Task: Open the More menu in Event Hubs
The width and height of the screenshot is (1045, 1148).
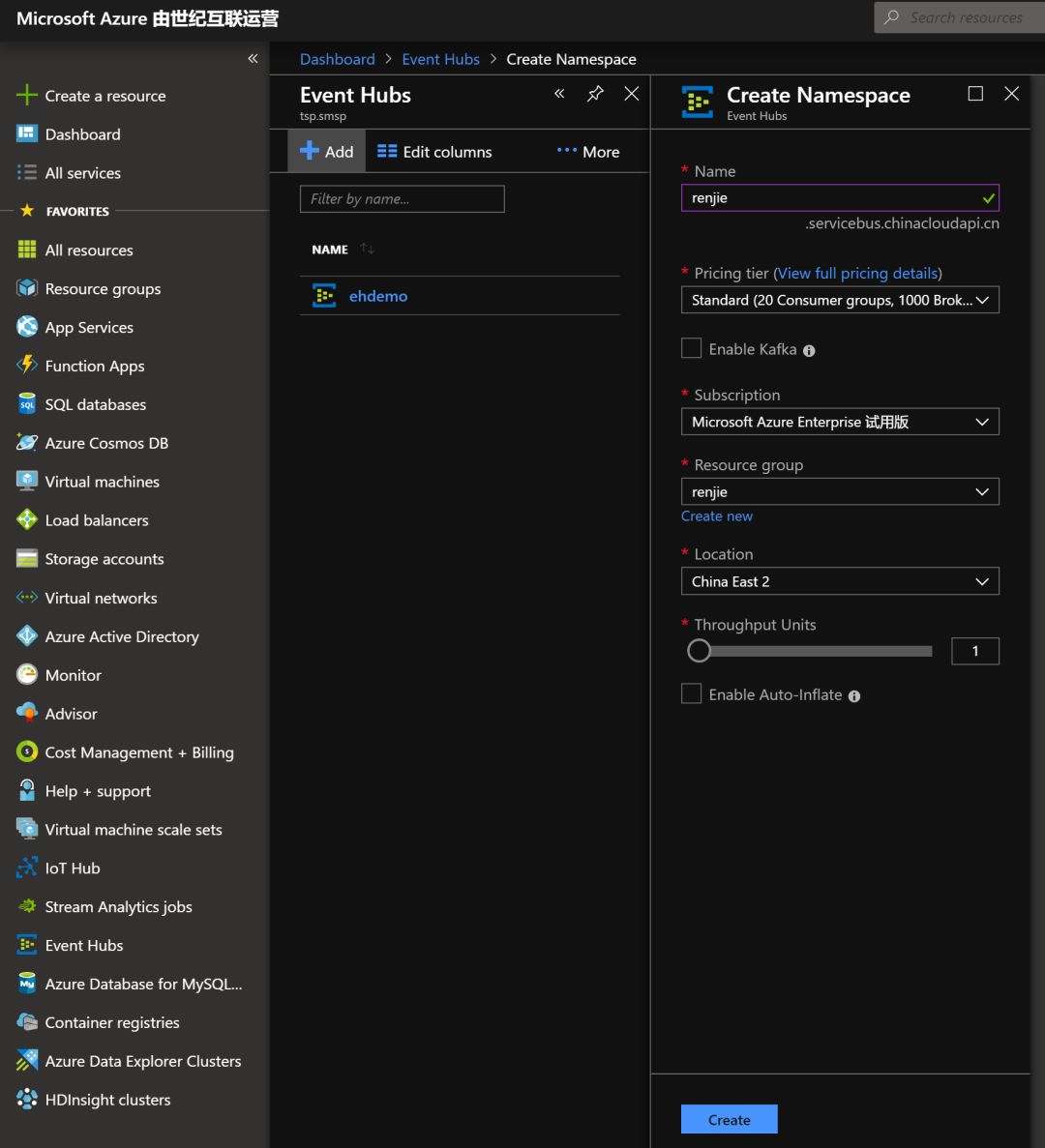Action: 588,152
